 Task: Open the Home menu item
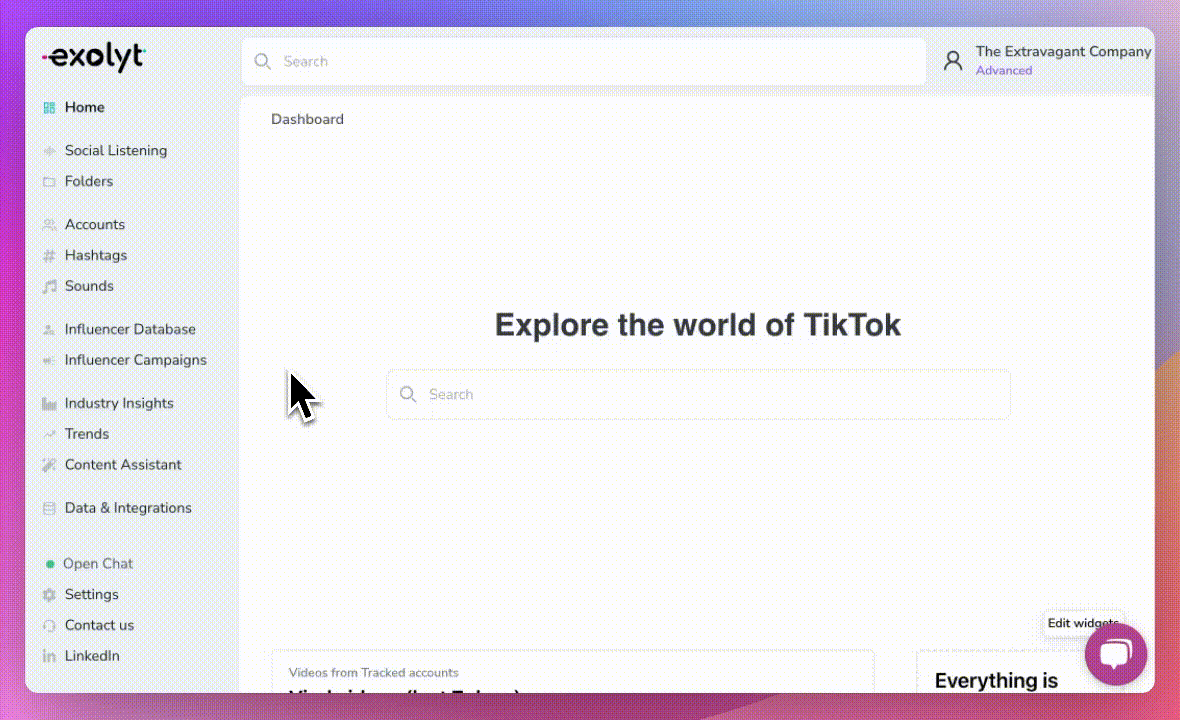tap(84, 108)
